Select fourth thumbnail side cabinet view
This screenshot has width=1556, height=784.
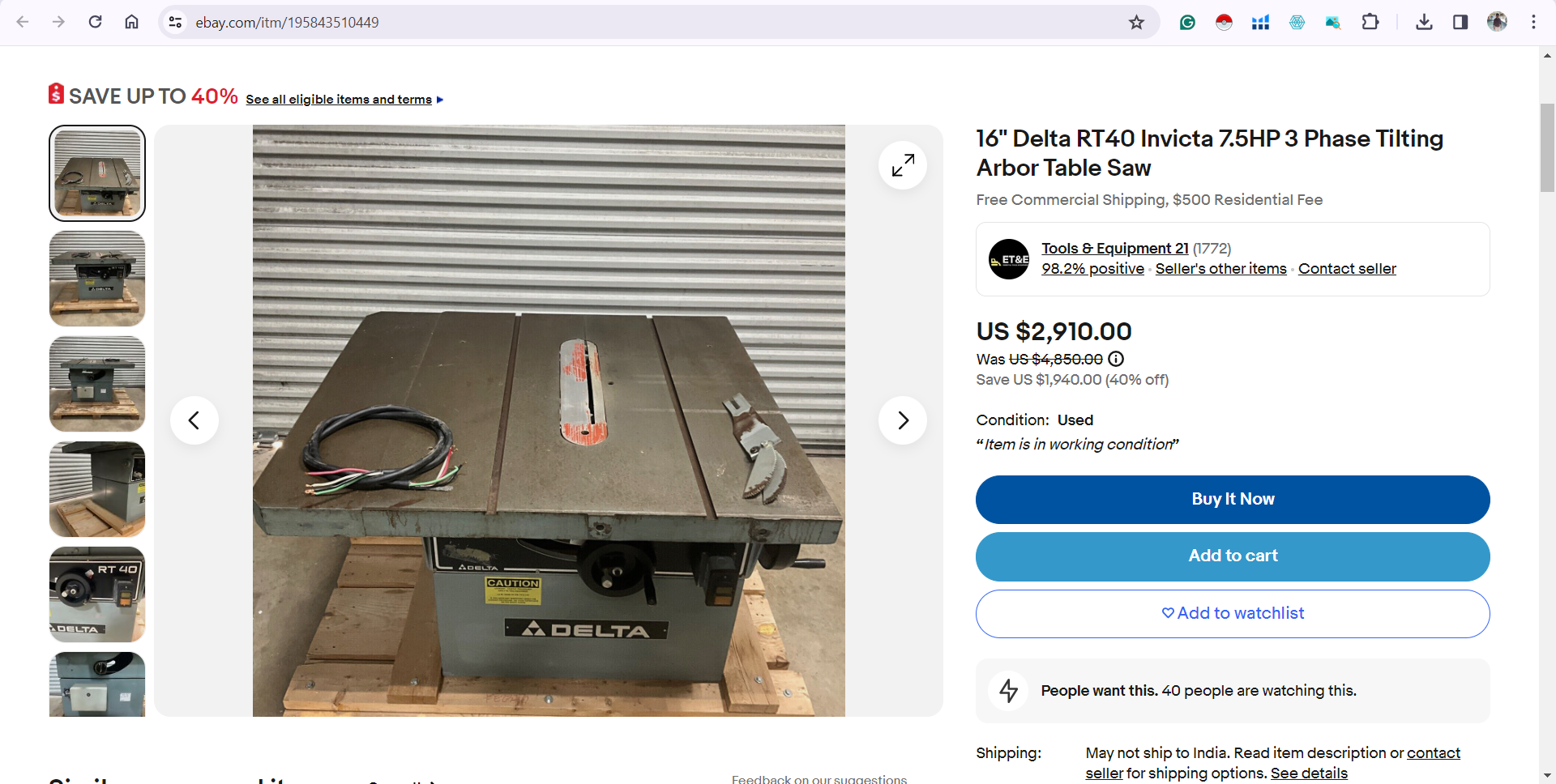click(x=97, y=489)
